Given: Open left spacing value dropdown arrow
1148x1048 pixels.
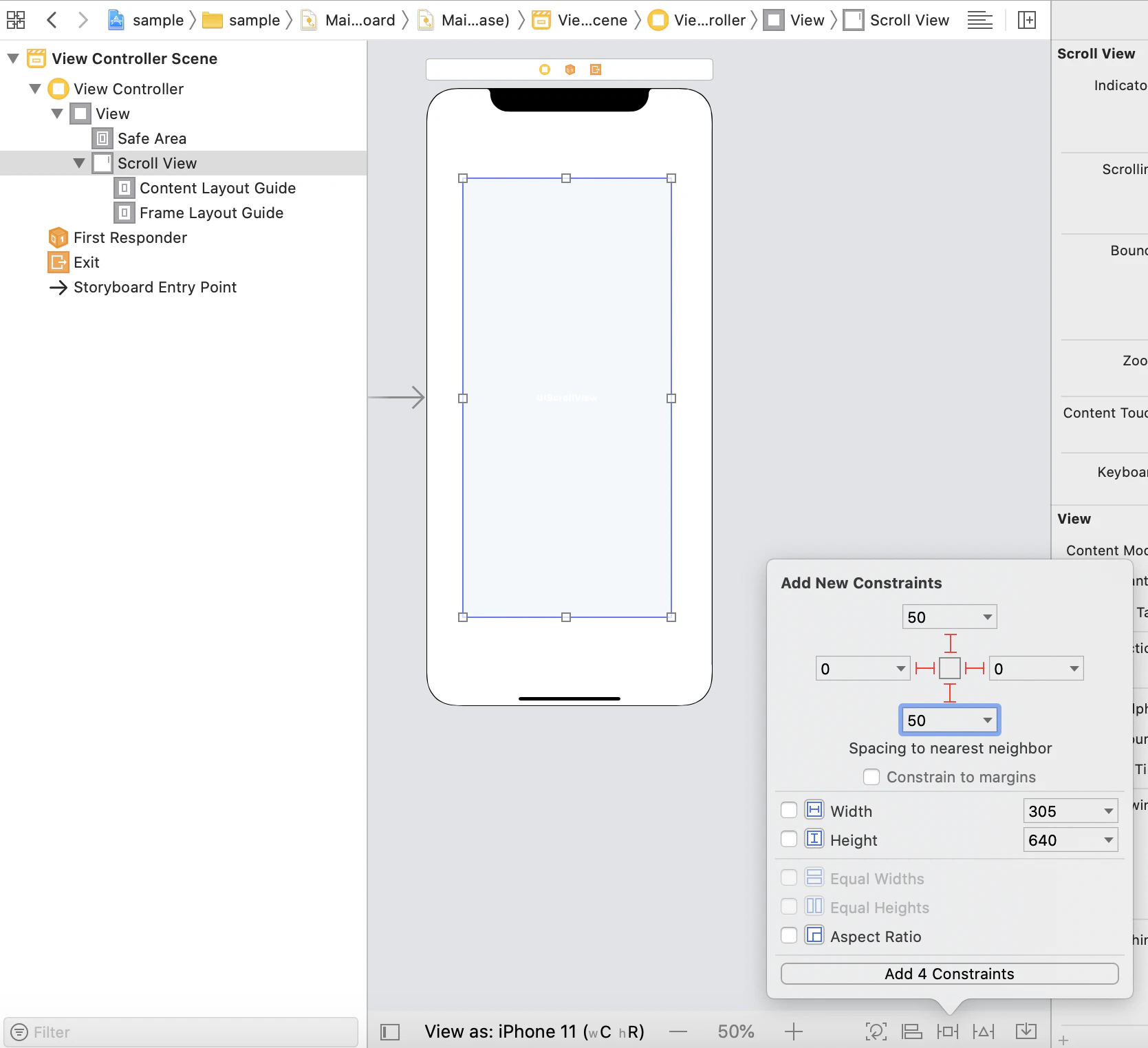Looking at the screenshot, I should (900, 669).
